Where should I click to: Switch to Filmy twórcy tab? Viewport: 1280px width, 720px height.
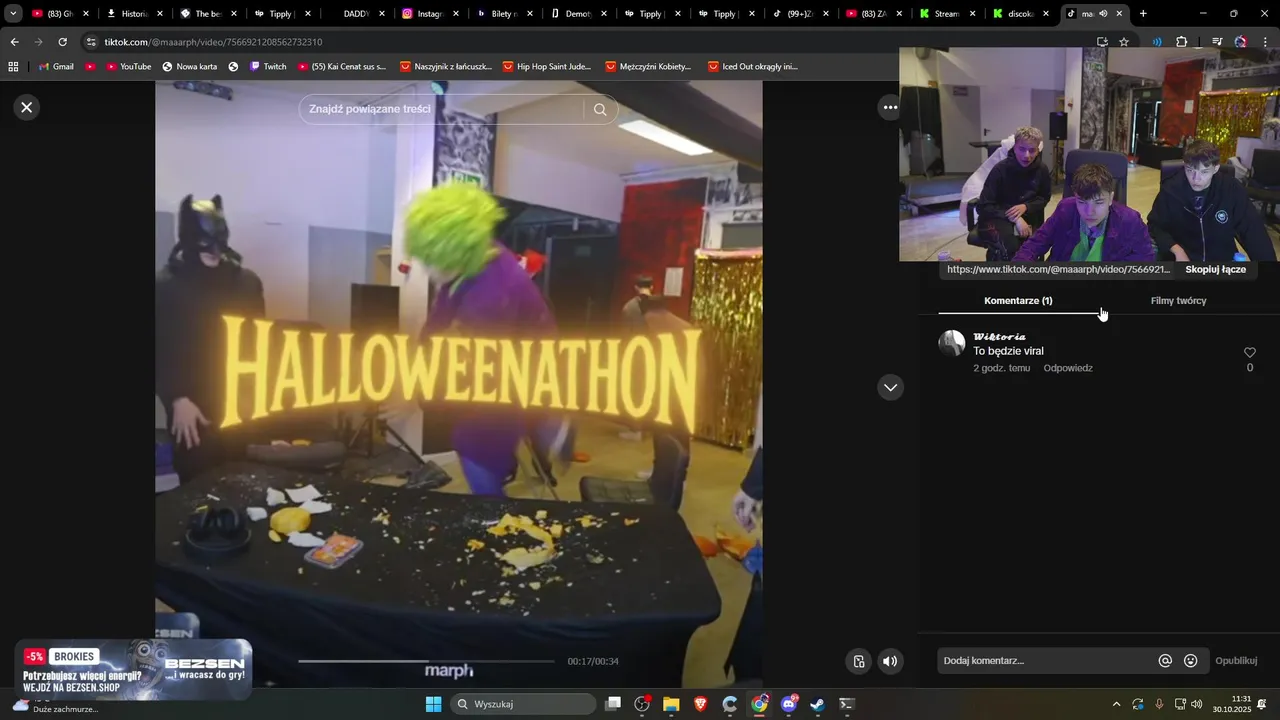pyautogui.click(x=1178, y=300)
